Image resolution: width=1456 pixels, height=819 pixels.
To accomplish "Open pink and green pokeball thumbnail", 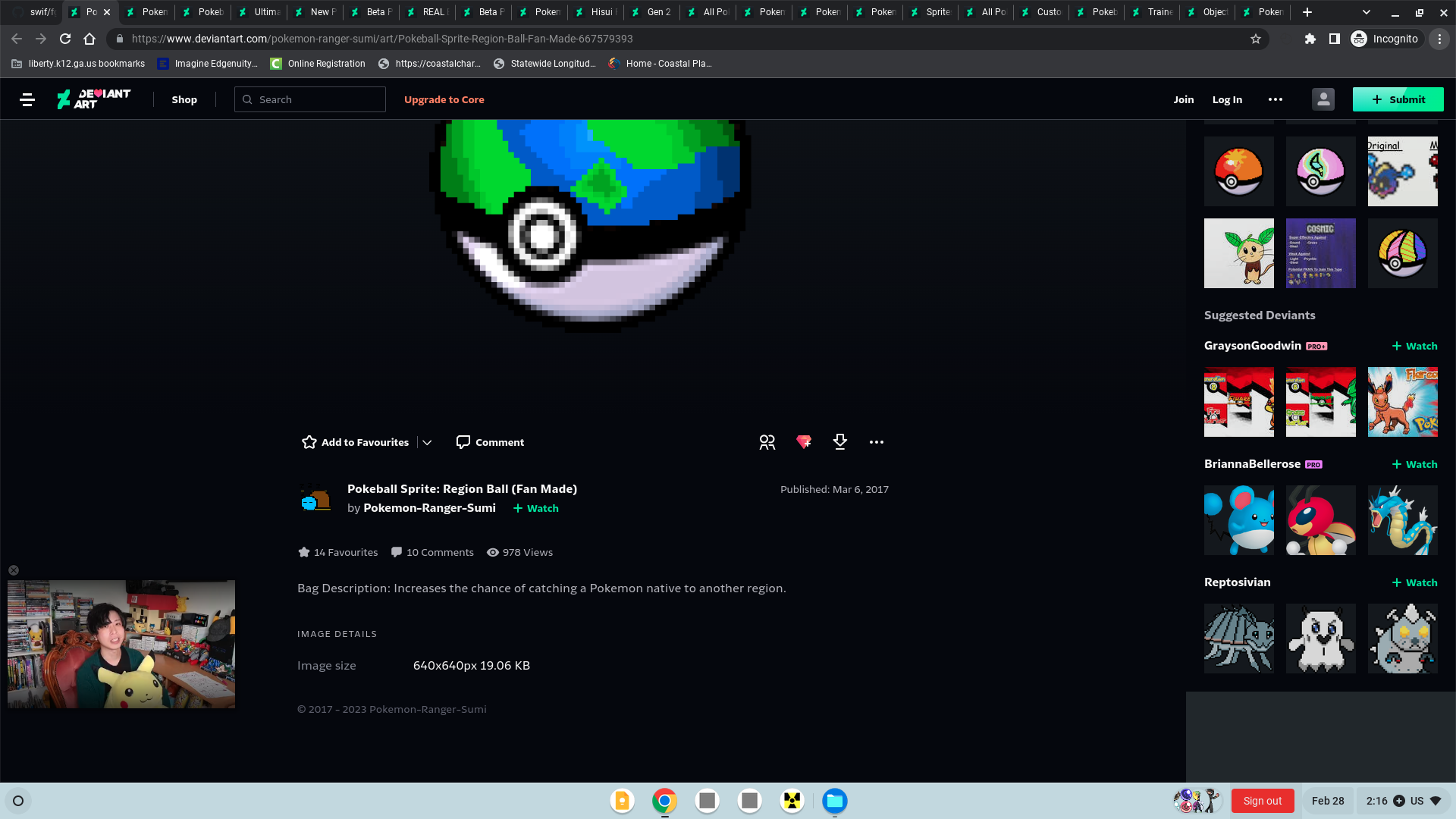I will point(1321,171).
